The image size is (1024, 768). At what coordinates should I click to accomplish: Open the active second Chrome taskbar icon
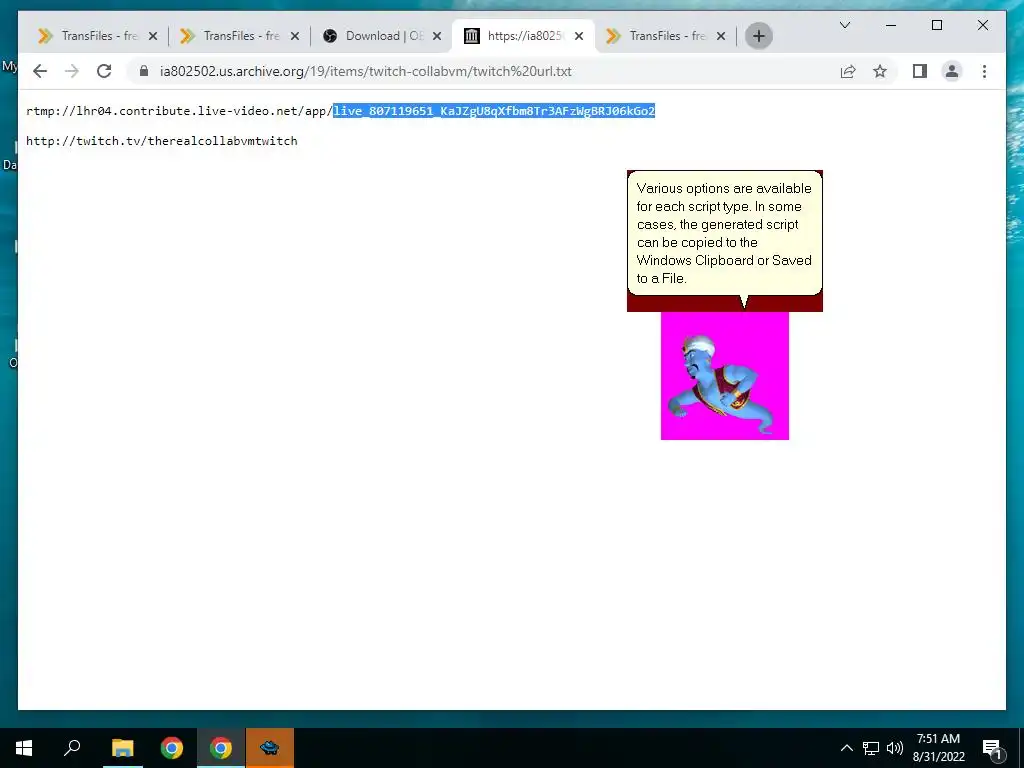[x=221, y=748]
